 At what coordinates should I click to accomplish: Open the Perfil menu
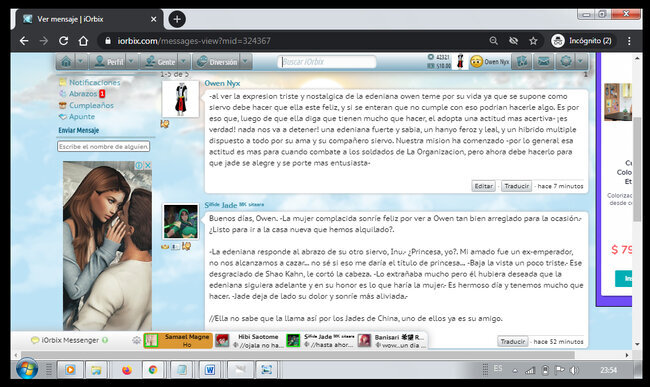(109, 62)
